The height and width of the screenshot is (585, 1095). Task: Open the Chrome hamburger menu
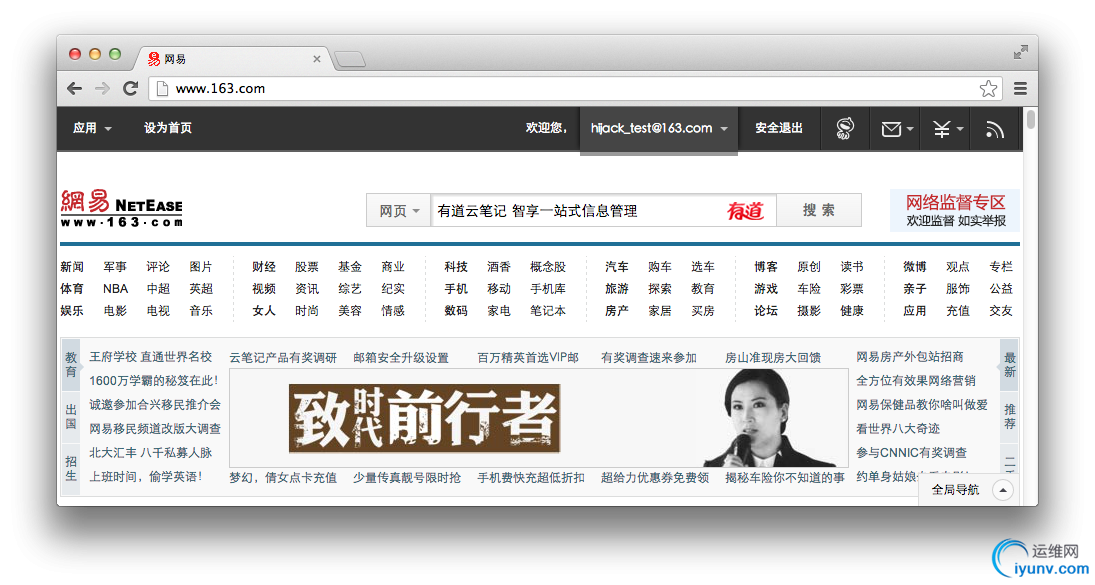[1020, 89]
